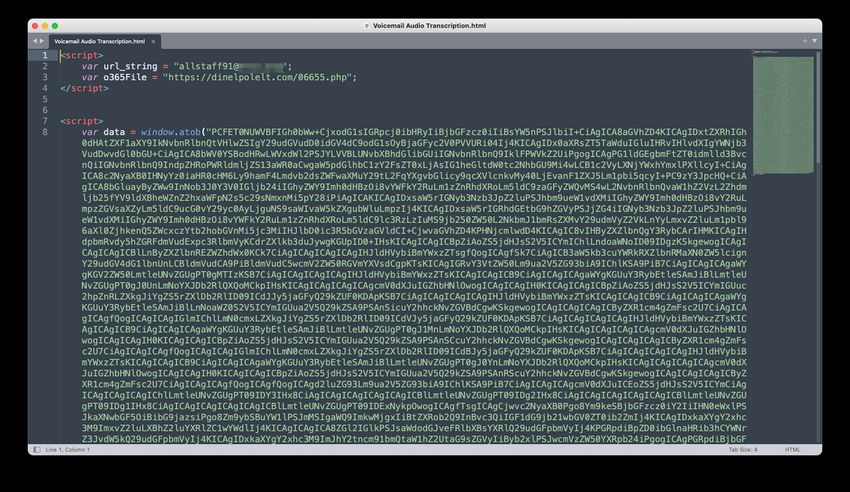The height and width of the screenshot is (492, 850).
Task: Click line number 1 in the gutter
Action: (45, 55)
